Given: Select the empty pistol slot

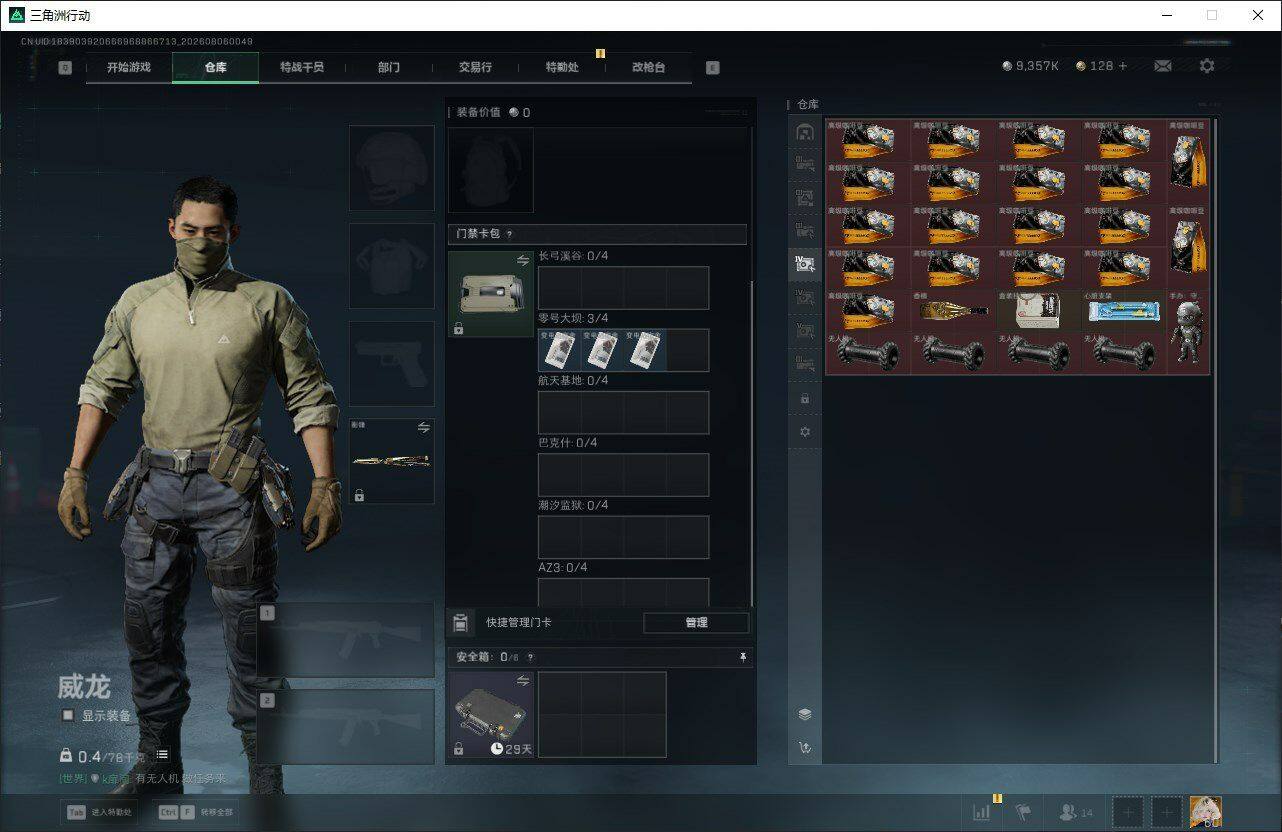Looking at the screenshot, I should 391,363.
